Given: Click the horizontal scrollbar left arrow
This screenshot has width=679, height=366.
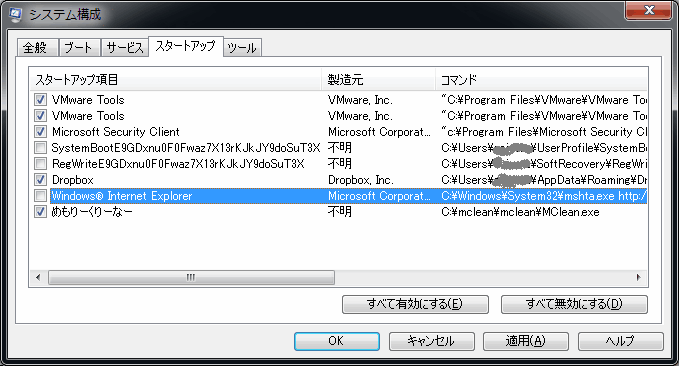Looking at the screenshot, I should click(38, 277).
